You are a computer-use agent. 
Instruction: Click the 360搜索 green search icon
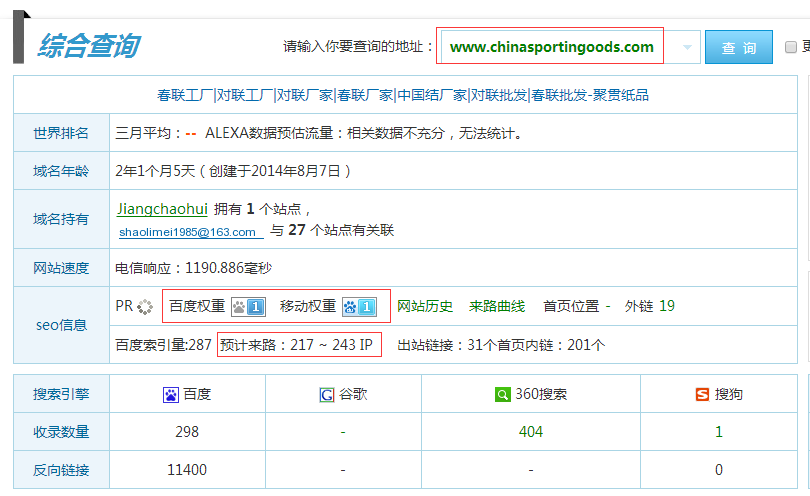point(502,395)
